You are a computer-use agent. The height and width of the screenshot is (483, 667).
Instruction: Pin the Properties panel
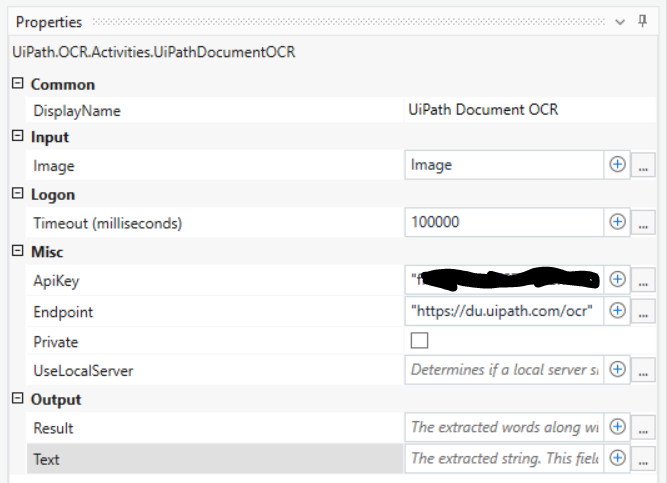coord(642,21)
